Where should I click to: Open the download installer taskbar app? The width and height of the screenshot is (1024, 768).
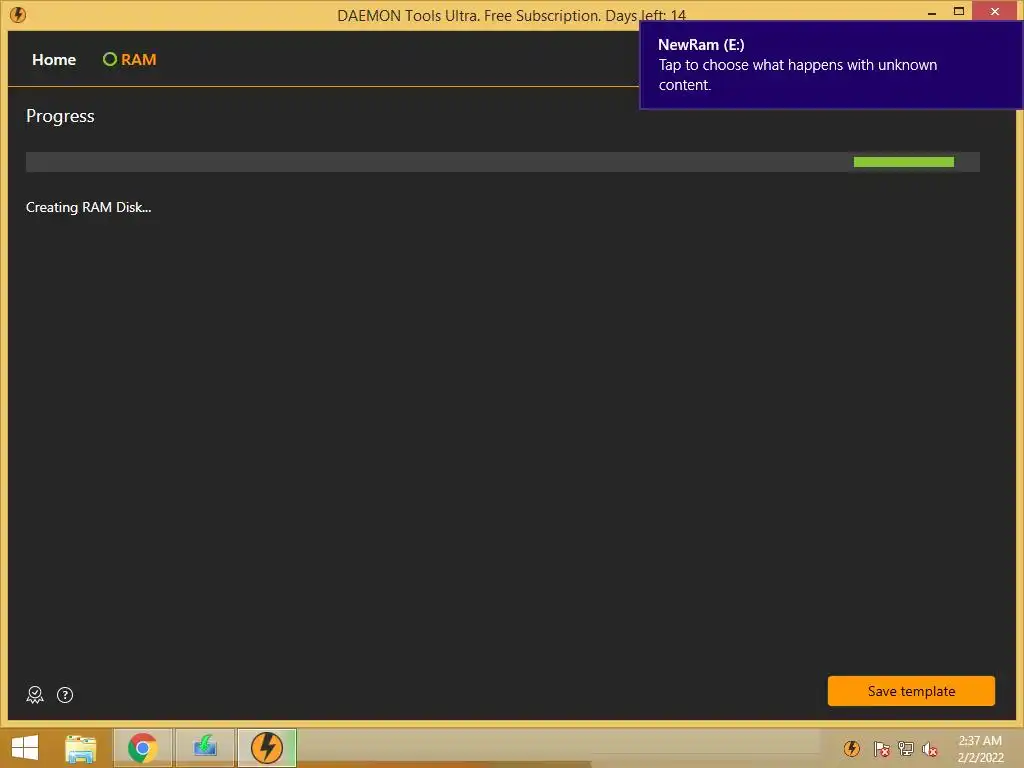[205, 748]
